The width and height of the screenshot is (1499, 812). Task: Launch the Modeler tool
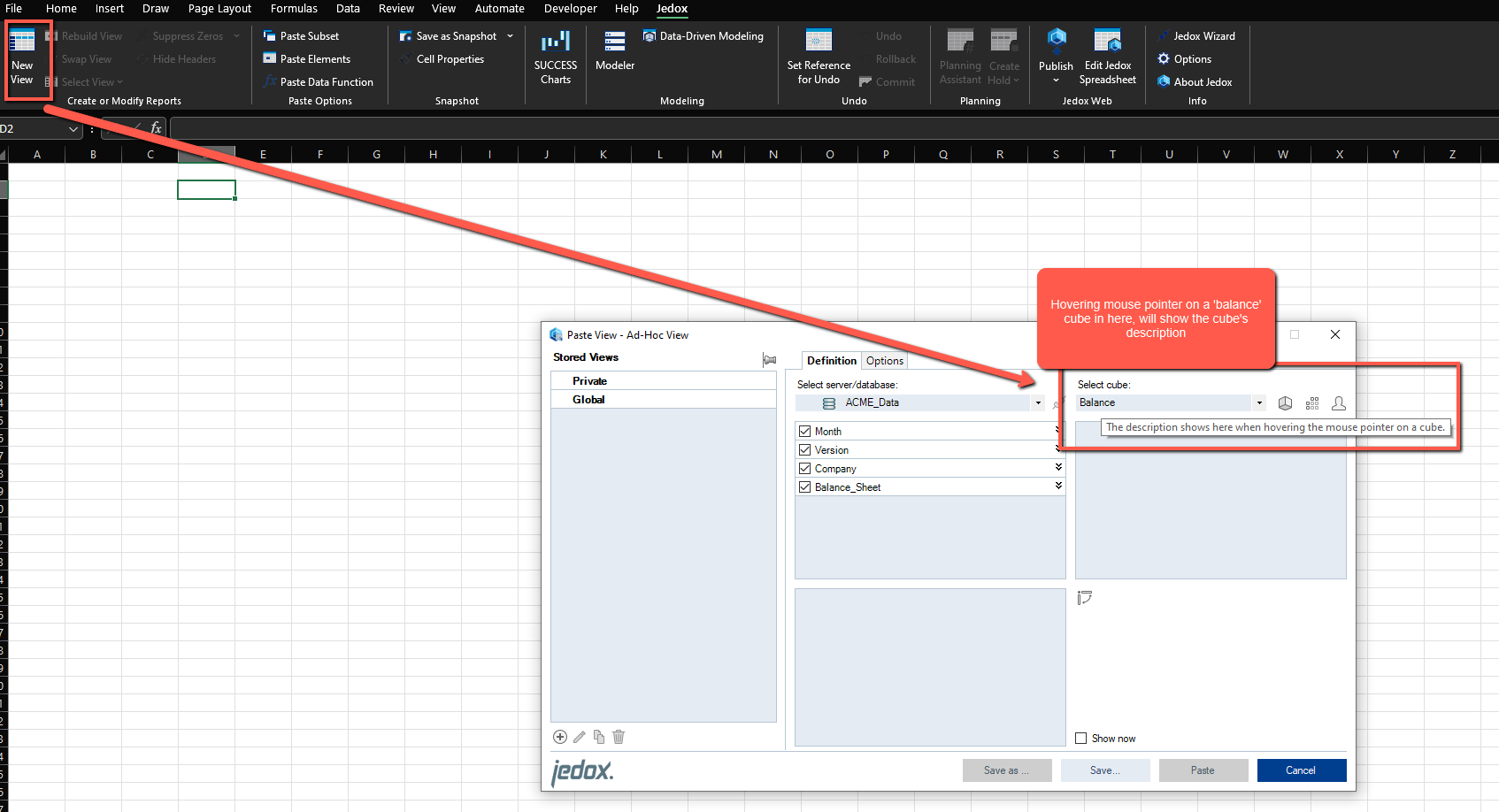614,51
